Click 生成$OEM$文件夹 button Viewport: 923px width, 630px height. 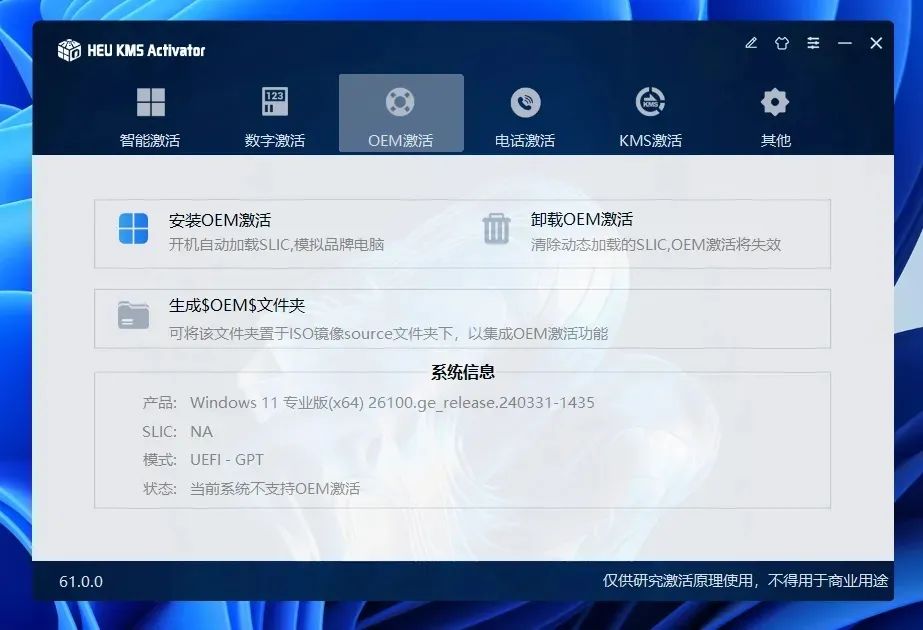[x=237, y=306]
